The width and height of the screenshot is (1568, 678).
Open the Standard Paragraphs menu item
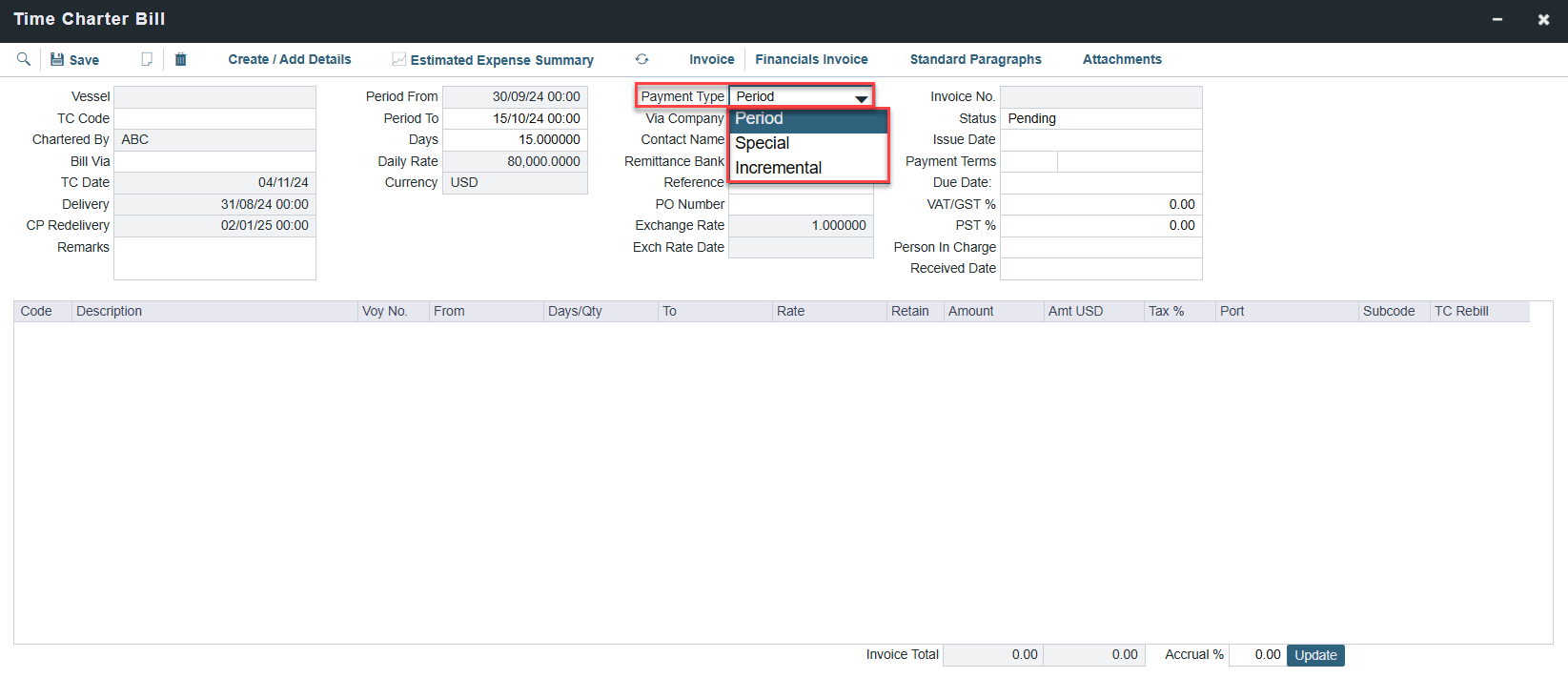[x=975, y=59]
